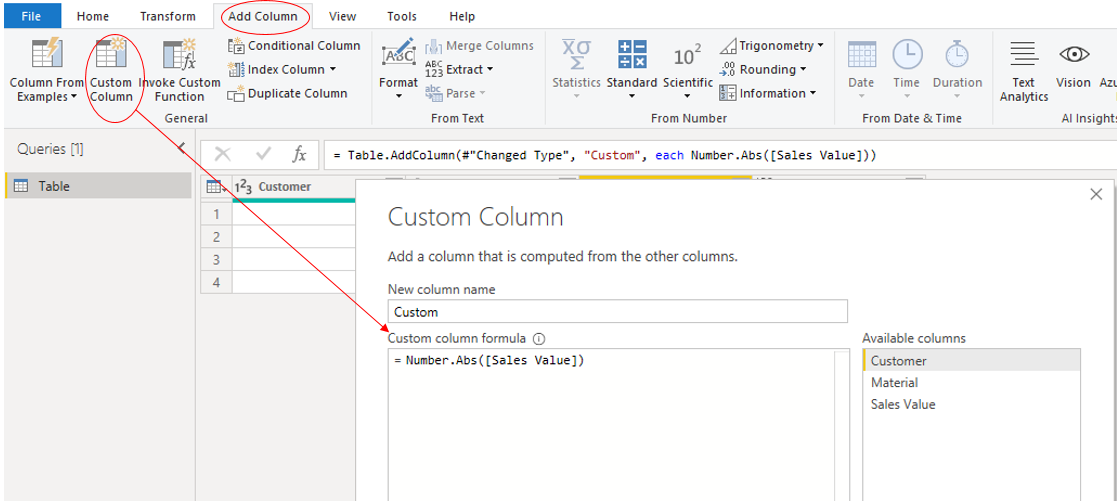Click the Custom Column icon

click(x=110, y=54)
